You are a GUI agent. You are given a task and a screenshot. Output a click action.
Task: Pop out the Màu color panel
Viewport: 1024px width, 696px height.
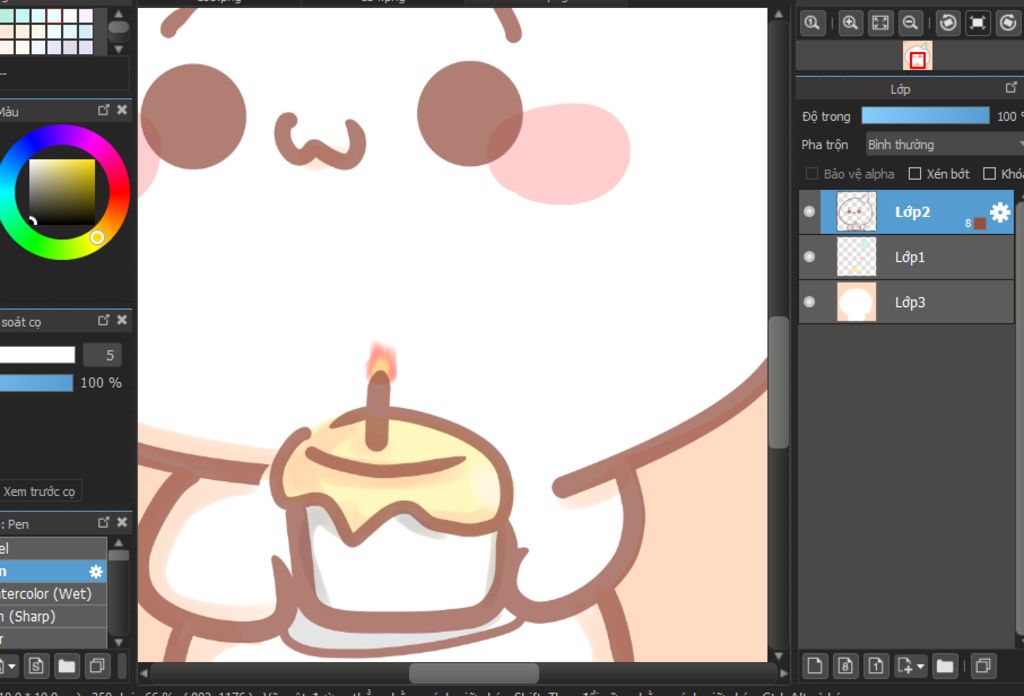coord(103,110)
